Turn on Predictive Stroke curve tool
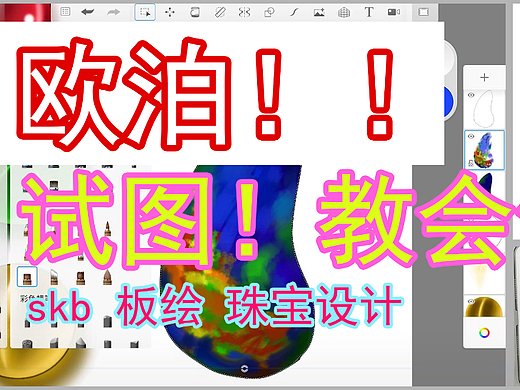Screen dimensions: 520x390 click(294, 13)
